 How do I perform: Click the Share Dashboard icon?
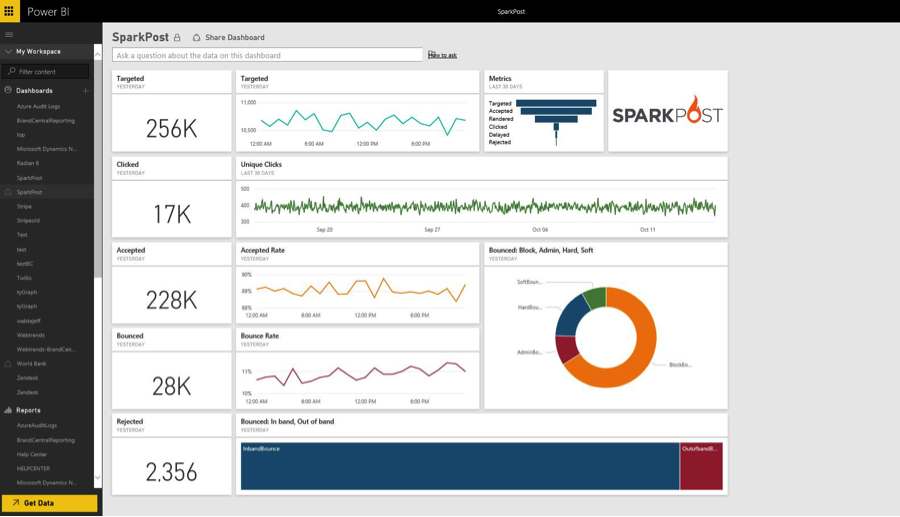pos(196,37)
